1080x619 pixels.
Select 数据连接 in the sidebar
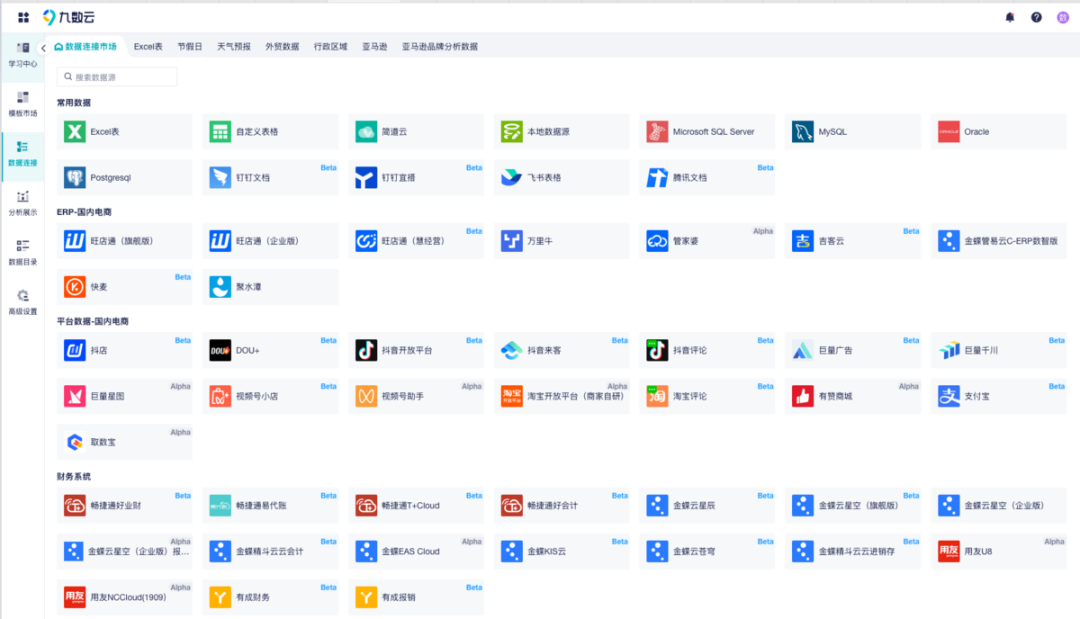[x=23, y=154]
